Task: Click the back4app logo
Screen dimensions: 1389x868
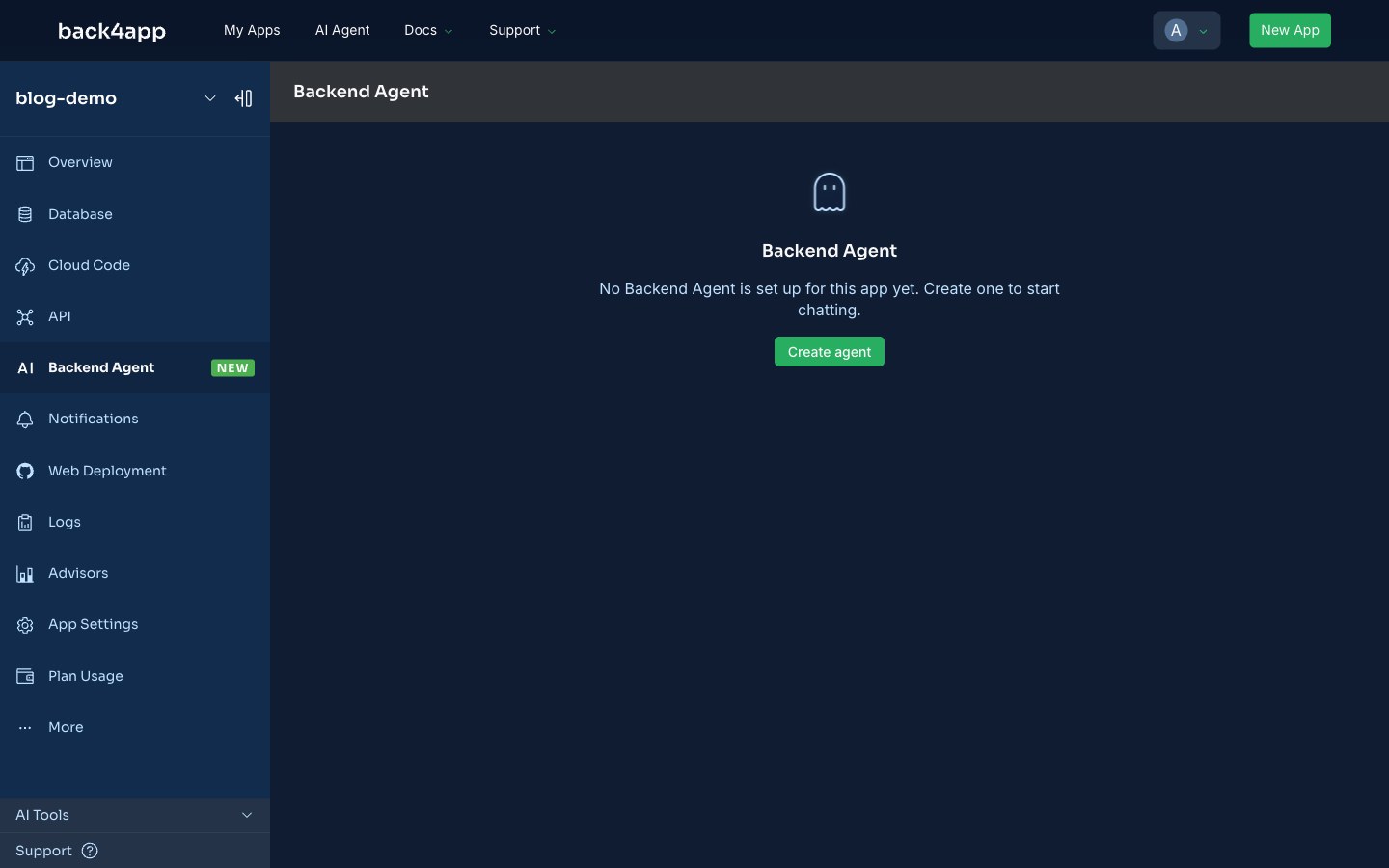Action: click(x=112, y=31)
